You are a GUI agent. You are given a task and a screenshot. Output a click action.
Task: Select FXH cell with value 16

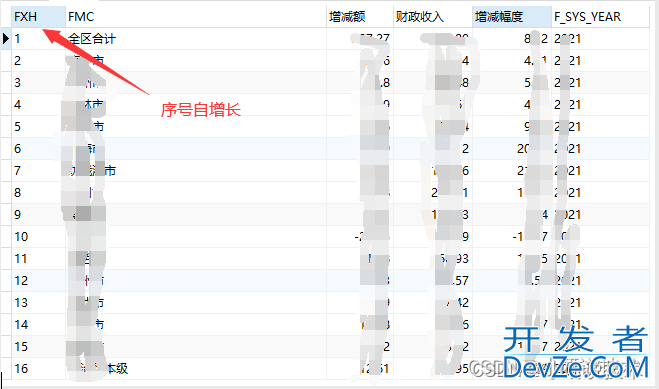tap(38, 368)
